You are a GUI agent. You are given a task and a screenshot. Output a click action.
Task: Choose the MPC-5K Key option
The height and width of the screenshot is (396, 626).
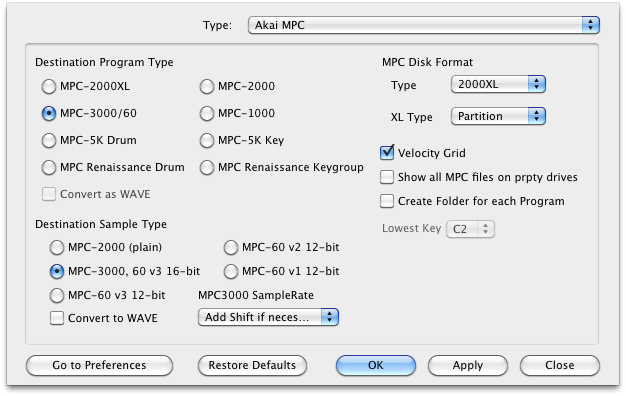tap(207, 140)
